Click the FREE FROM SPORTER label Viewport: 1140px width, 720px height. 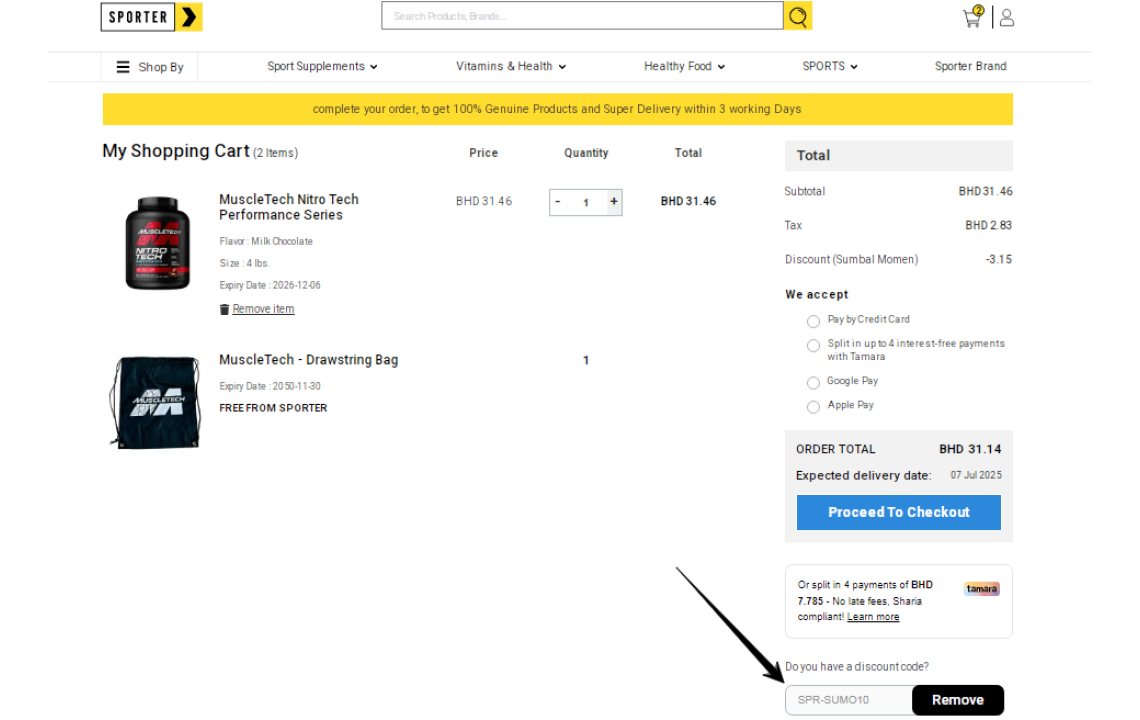click(x=273, y=409)
